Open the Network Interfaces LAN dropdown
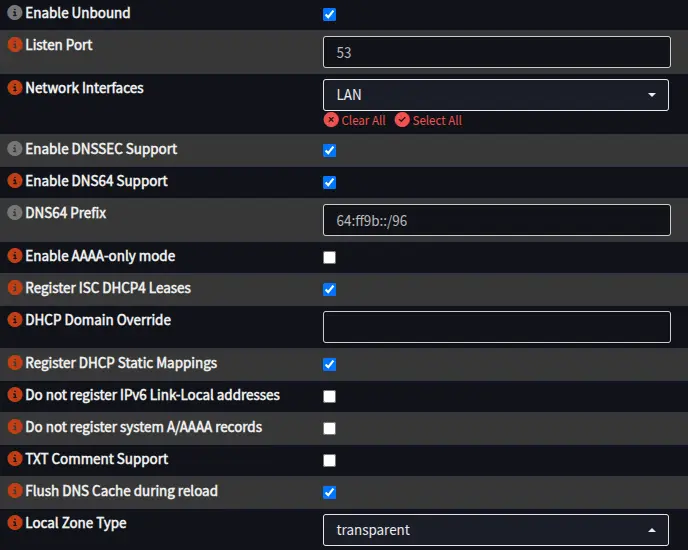688x550 pixels. point(496,95)
